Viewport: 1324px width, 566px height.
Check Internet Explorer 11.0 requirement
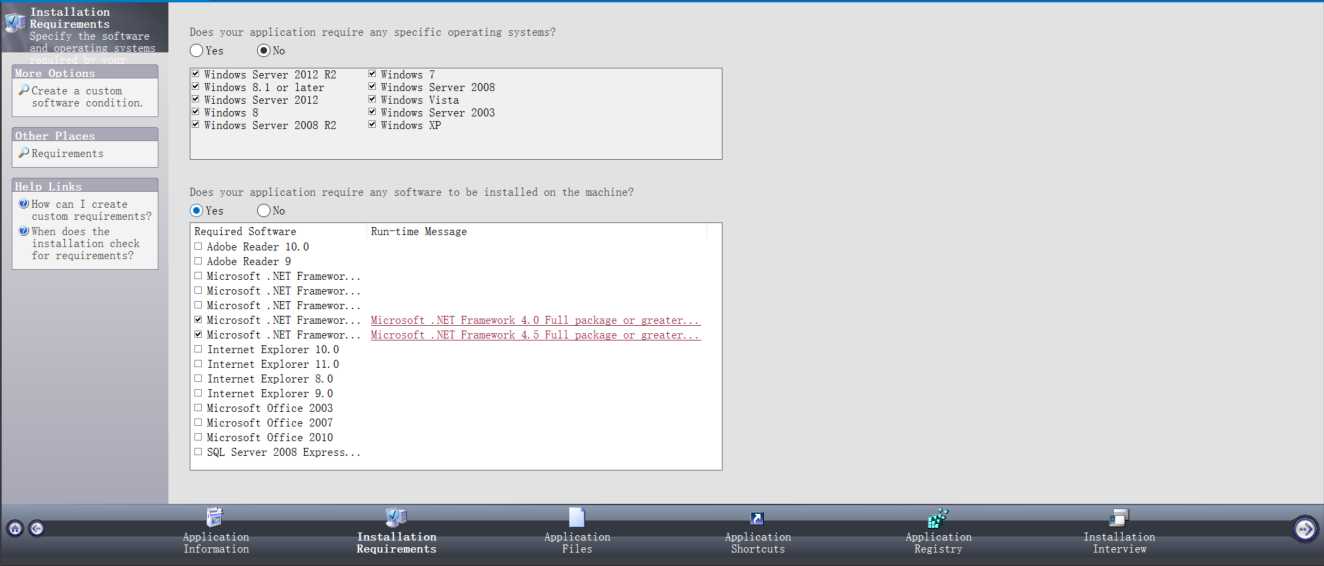pos(198,364)
